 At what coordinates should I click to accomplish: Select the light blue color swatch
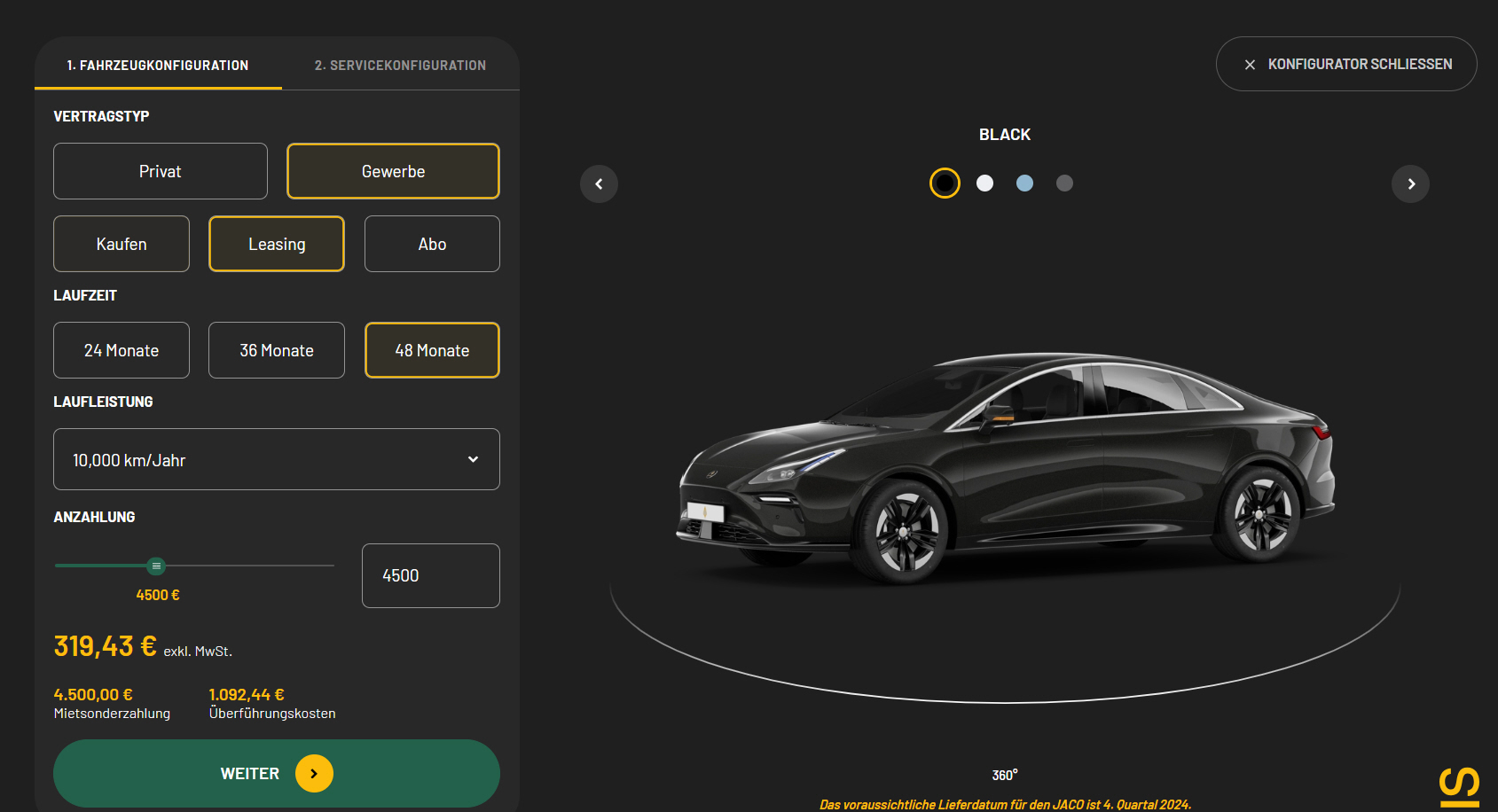1024,183
